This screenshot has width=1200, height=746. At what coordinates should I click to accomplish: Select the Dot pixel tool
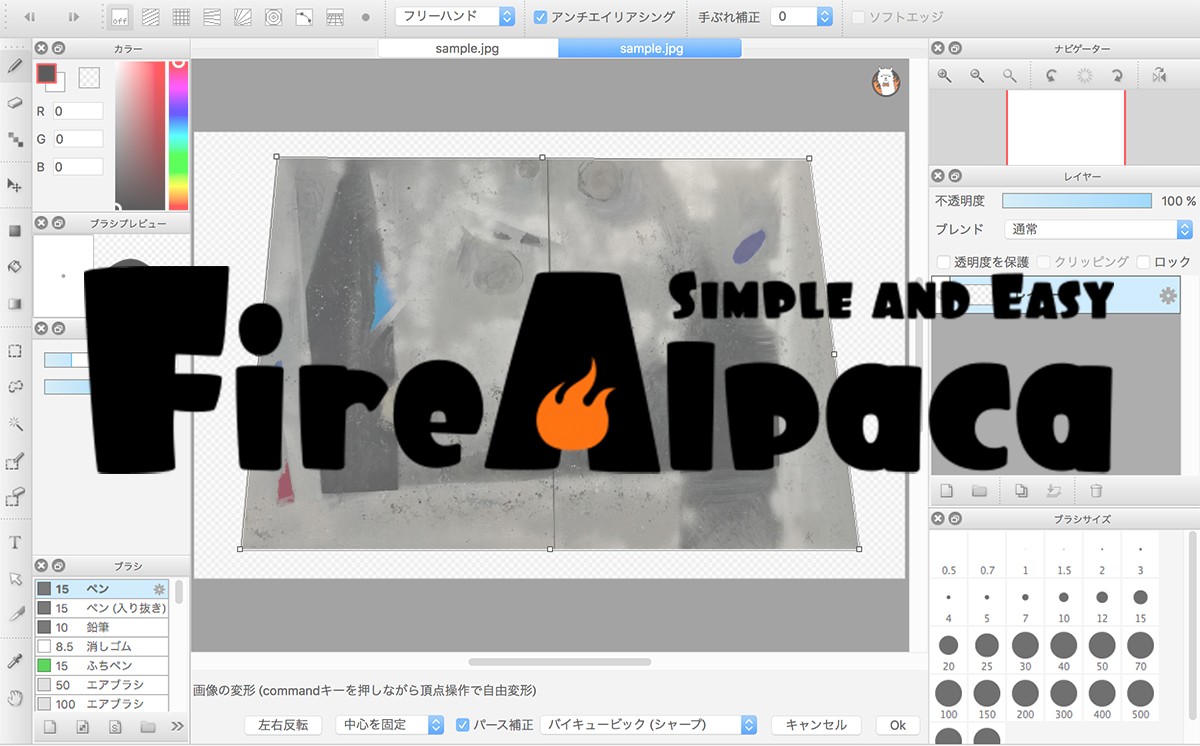pyautogui.click(x=15, y=139)
